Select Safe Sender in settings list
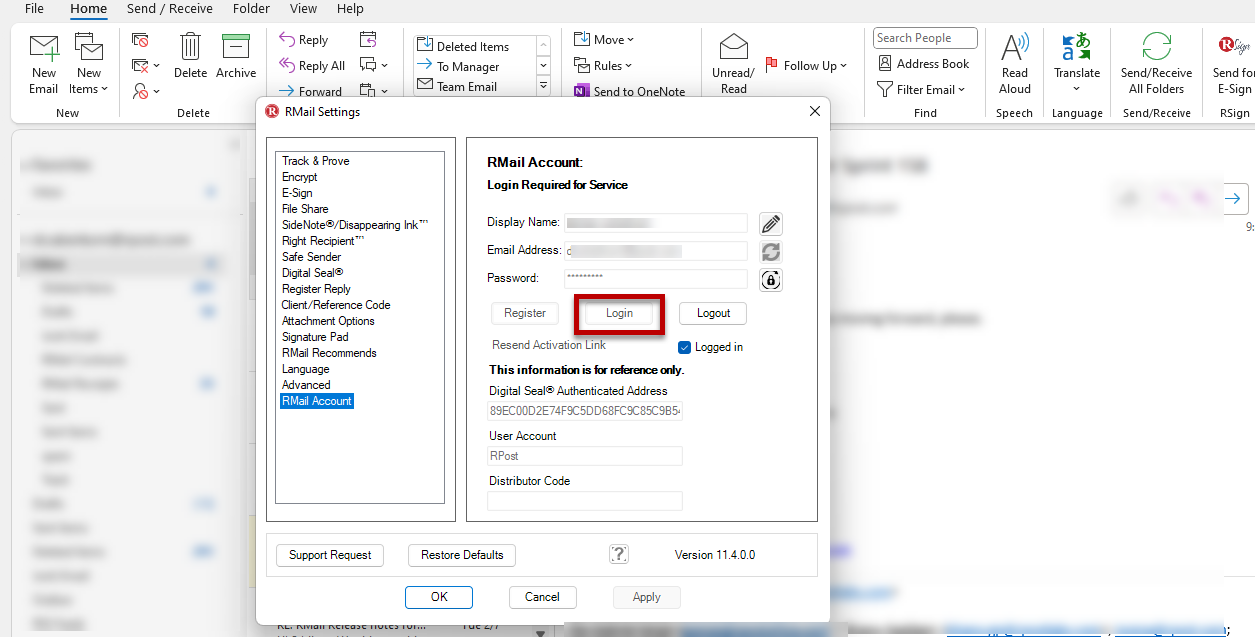 tap(311, 257)
